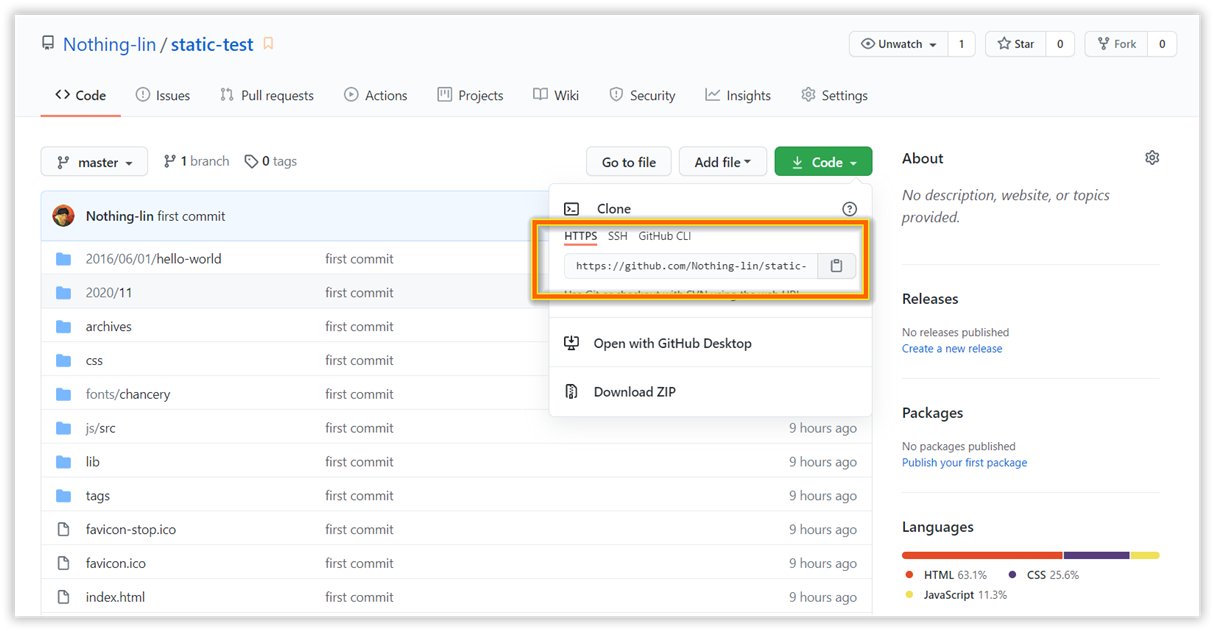This screenshot has height=631, width=1214.
Task: Select GitHub CLI clone option
Action: pyautogui.click(x=665, y=237)
